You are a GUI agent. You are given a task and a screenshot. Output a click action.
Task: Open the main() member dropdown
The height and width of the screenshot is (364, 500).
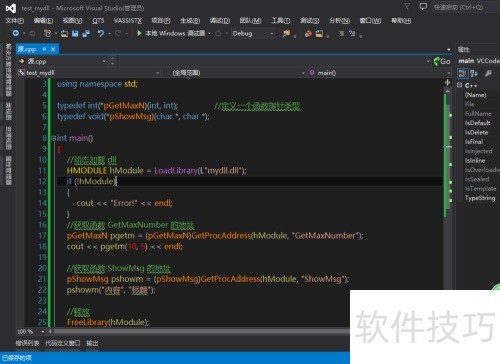point(380,73)
